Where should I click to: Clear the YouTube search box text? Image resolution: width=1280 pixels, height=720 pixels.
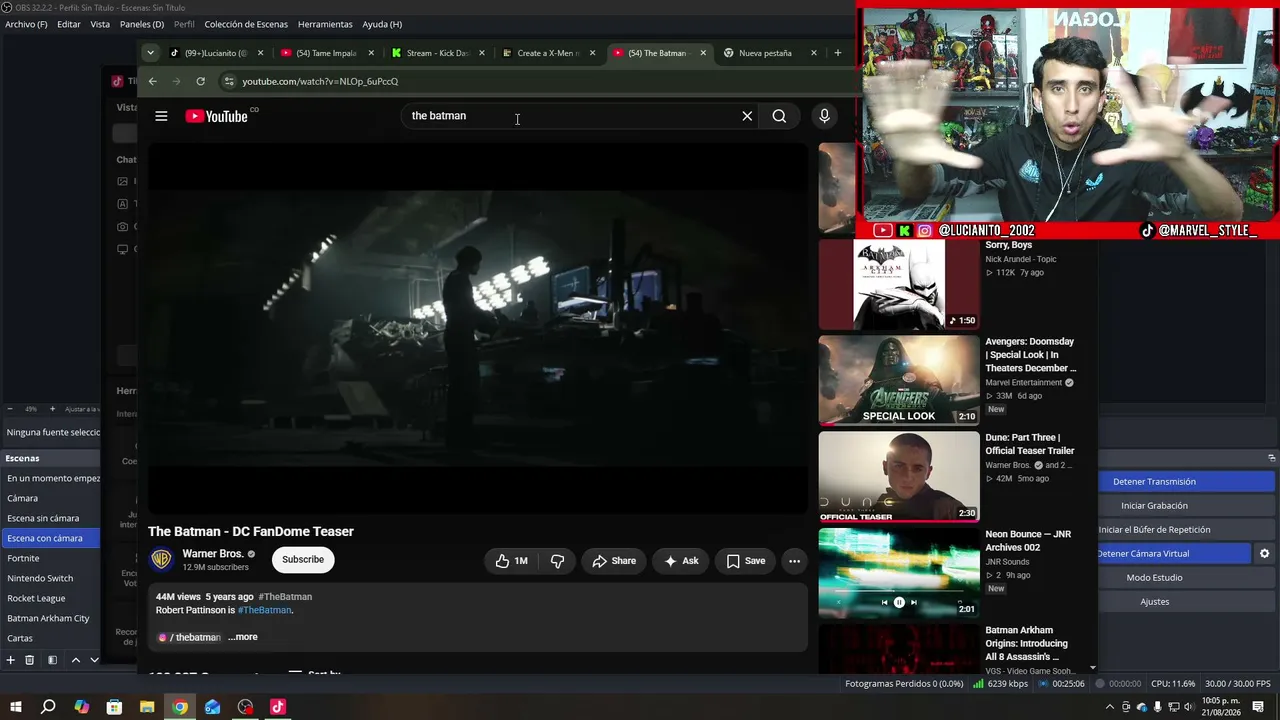(747, 116)
